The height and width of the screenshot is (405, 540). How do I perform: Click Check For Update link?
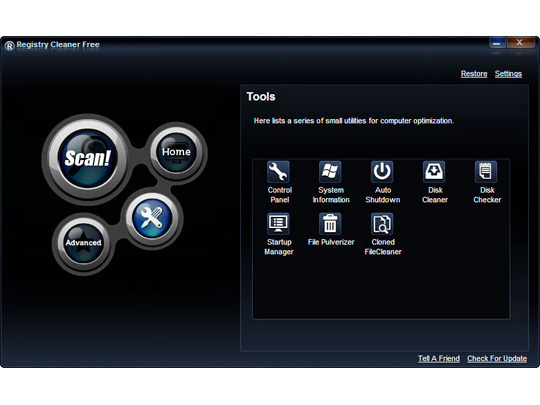(x=497, y=359)
